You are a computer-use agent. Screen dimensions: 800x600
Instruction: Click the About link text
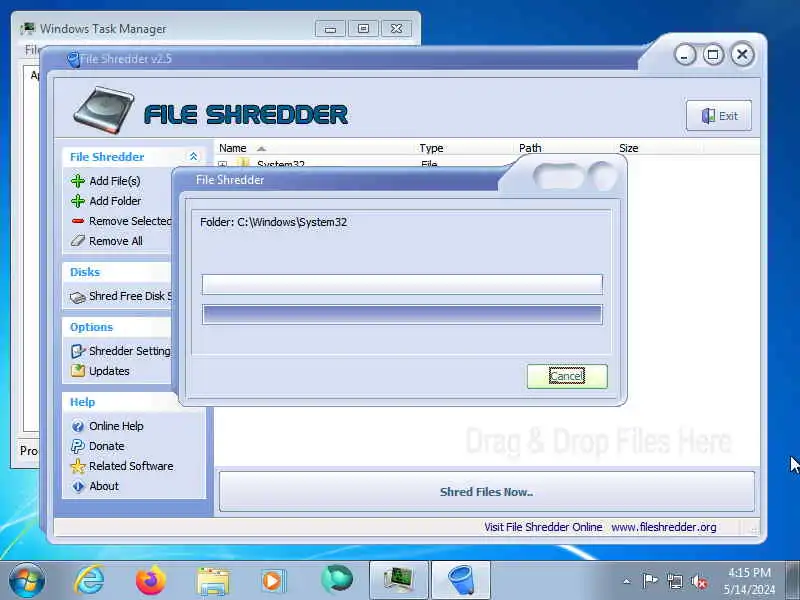(x=104, y=486)
